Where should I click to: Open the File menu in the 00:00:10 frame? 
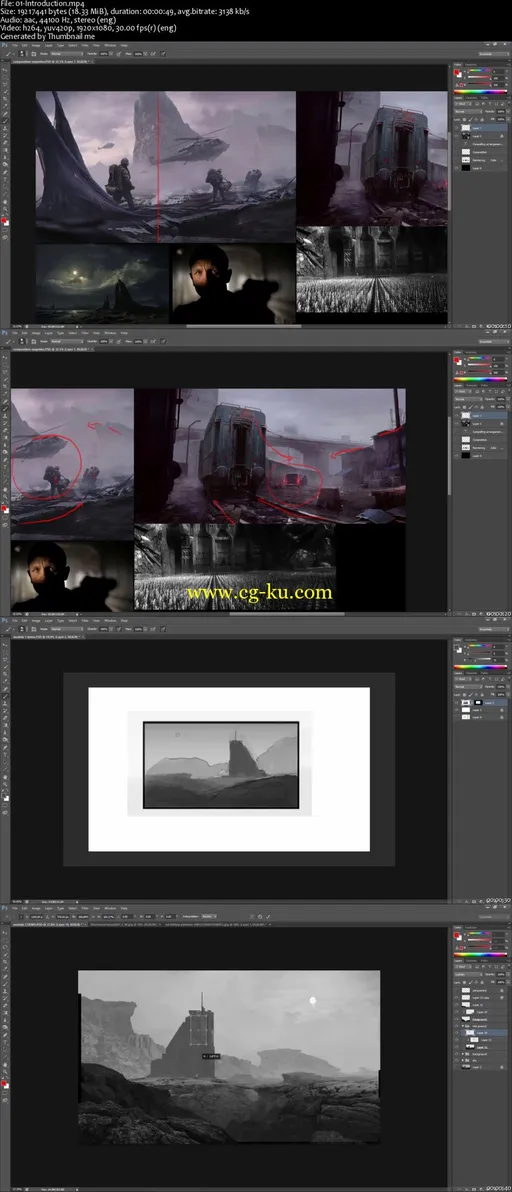pos(14,46)
